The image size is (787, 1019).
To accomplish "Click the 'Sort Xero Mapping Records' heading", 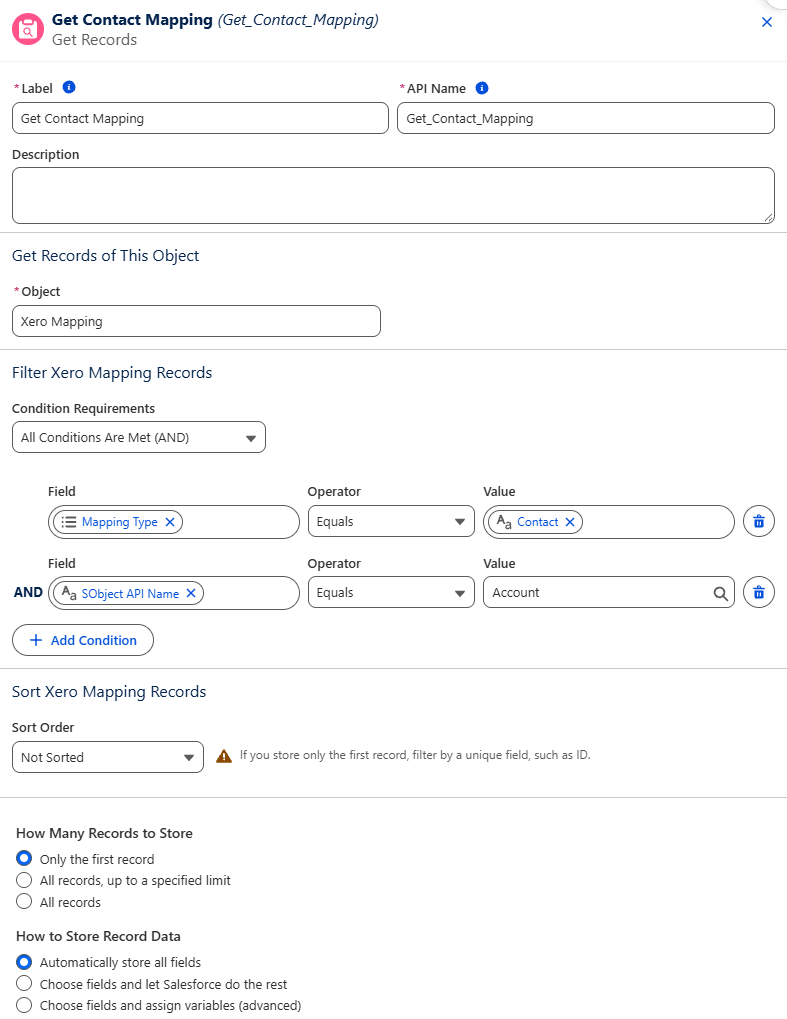I will [x=109, y=691].
